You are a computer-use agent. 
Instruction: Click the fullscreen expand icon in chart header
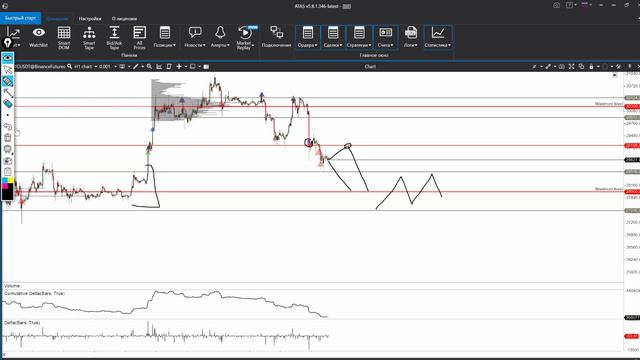(x=571, y=66)
